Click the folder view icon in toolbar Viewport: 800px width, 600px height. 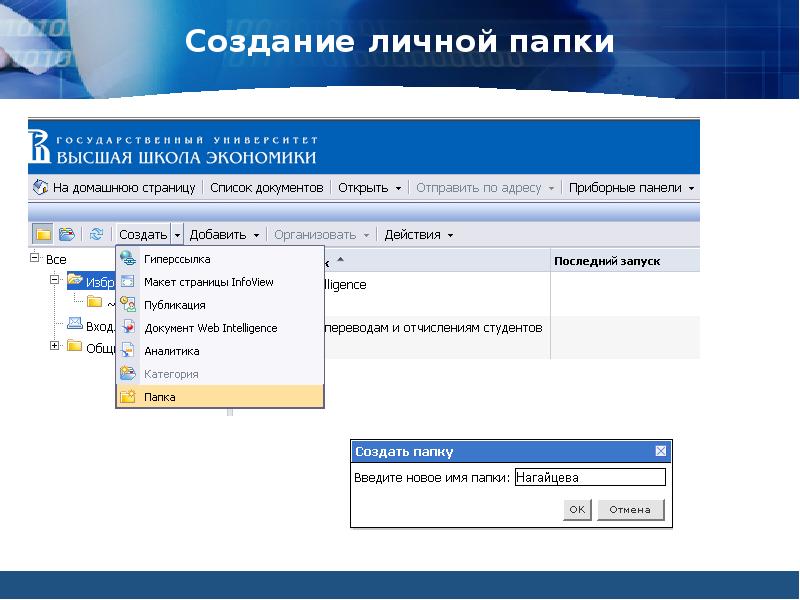(43, 234)
